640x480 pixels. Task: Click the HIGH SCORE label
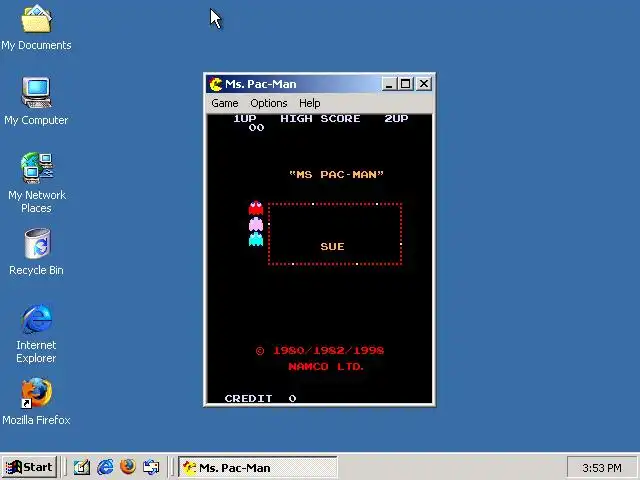coord(320,119)
